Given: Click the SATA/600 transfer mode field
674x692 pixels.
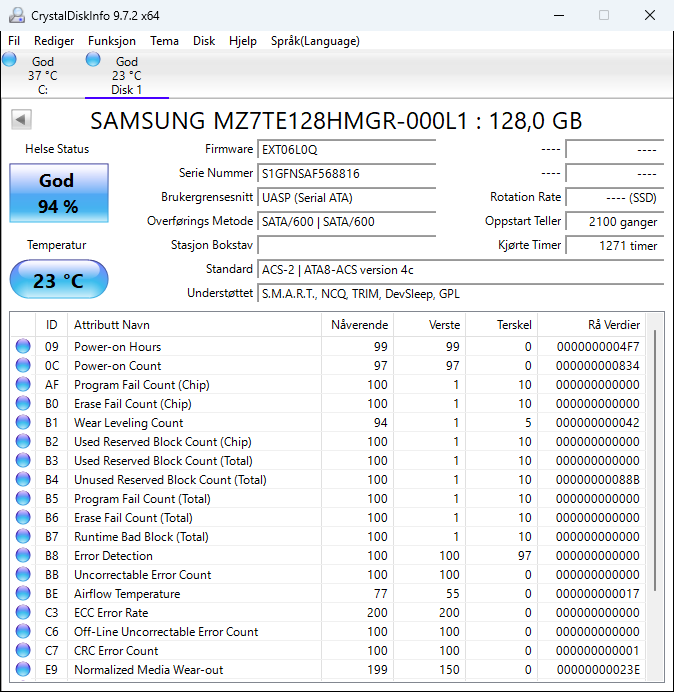Looking at the screenshot, I should tap(346, 221).
